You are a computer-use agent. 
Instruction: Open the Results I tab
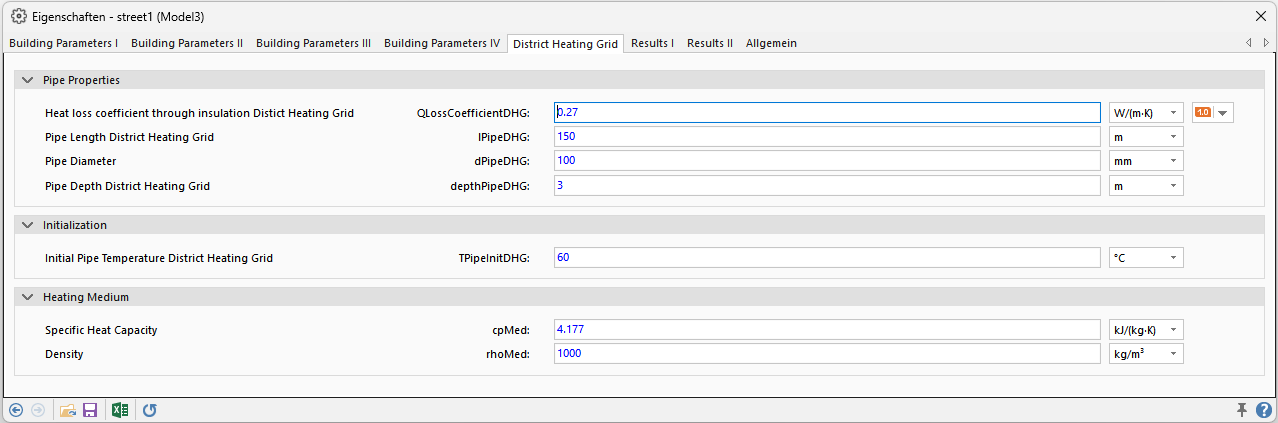click(x=652, y=43)
